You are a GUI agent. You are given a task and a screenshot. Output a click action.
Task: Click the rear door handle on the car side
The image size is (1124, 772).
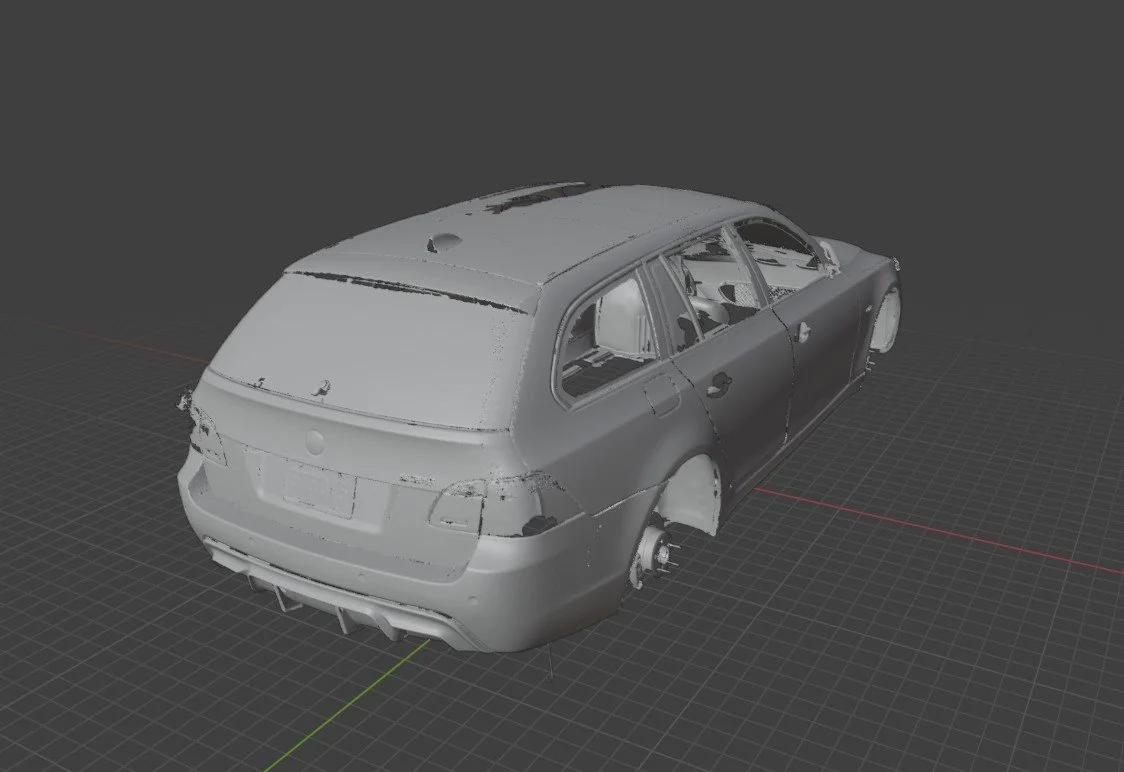[x=718, y=385]
